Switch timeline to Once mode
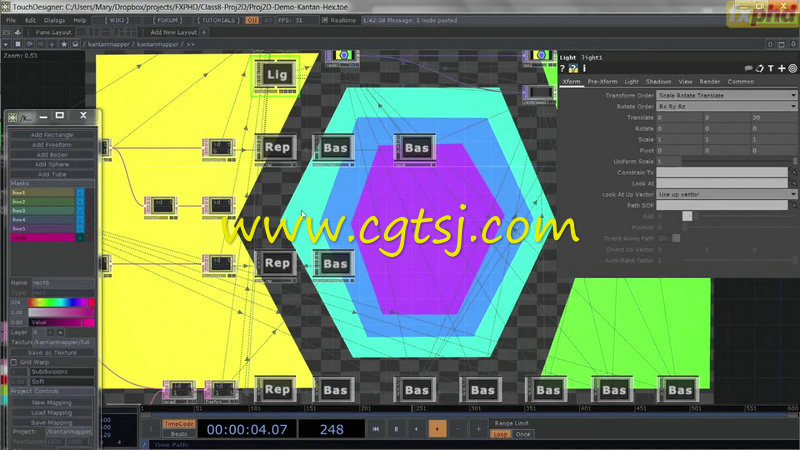Image resolution: width=800 pixels, height=450 pixels. point(522,434)
